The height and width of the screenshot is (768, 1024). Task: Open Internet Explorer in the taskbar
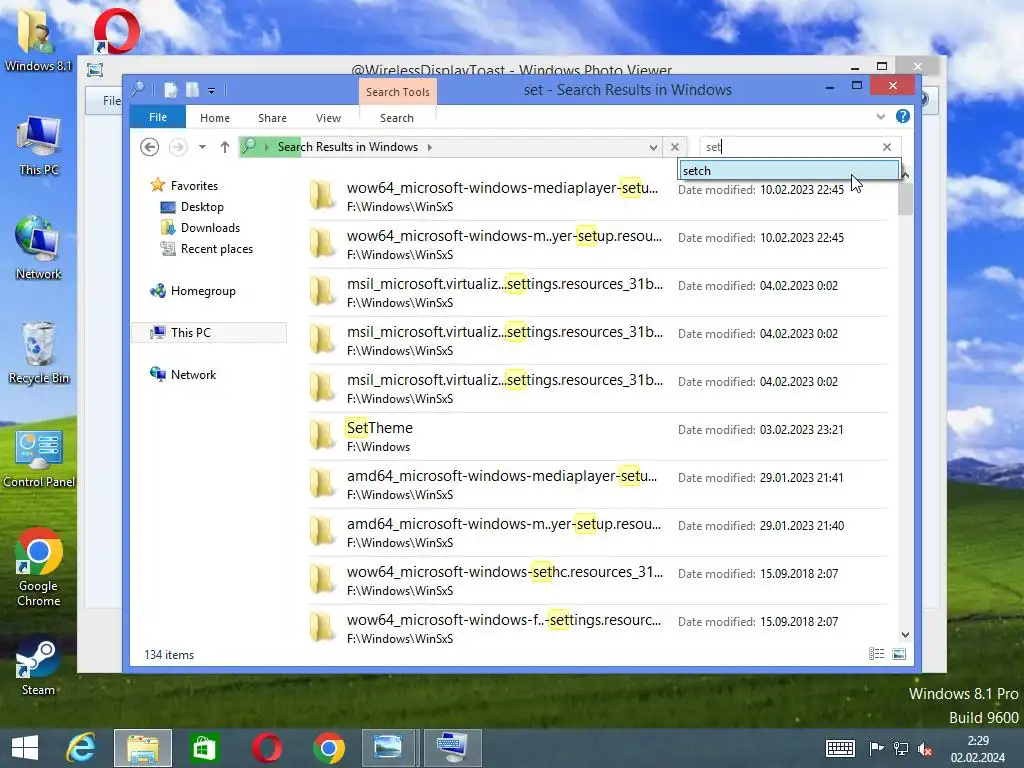[x=81, y=748]
